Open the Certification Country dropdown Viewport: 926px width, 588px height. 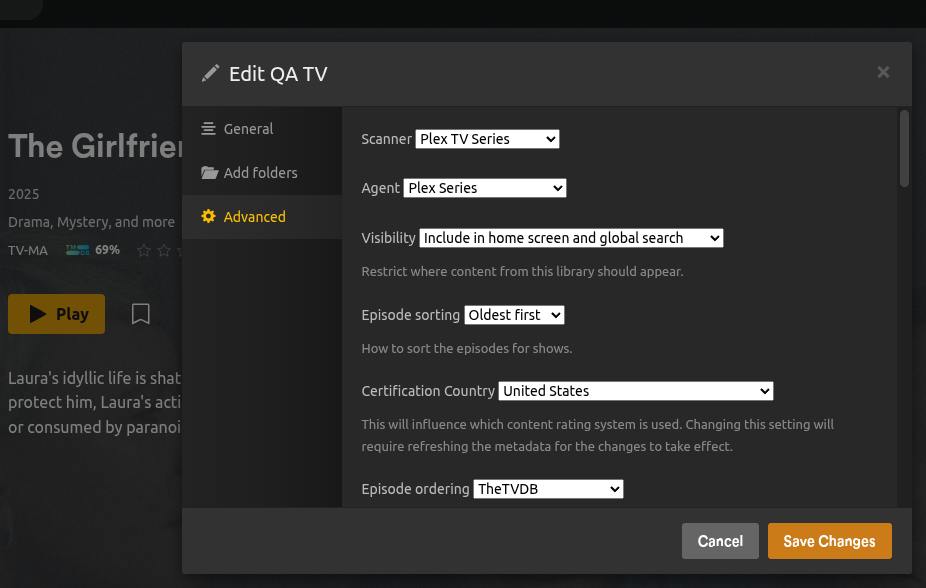click(636, 391)
